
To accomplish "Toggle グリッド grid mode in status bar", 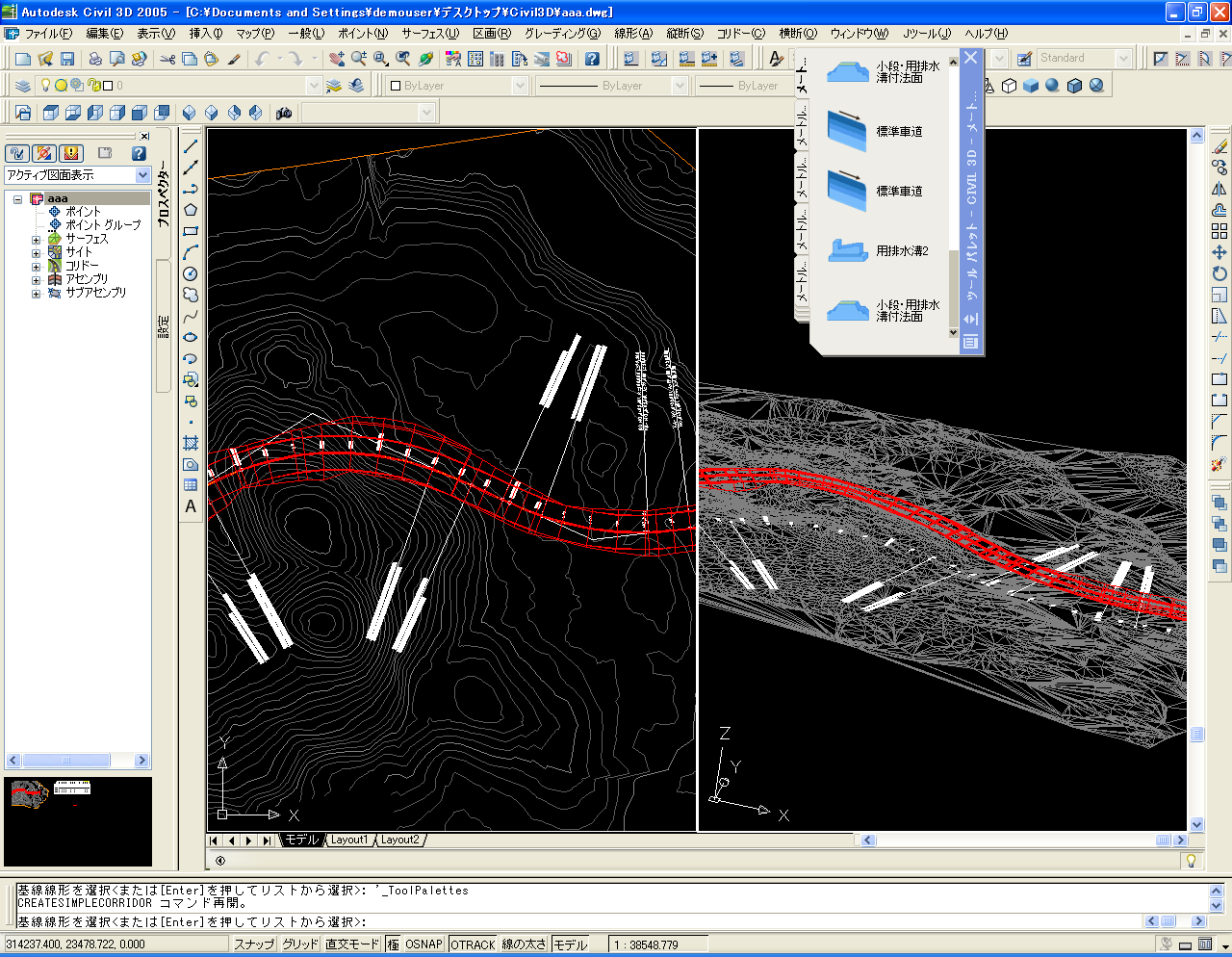I will tap(299, 944).
